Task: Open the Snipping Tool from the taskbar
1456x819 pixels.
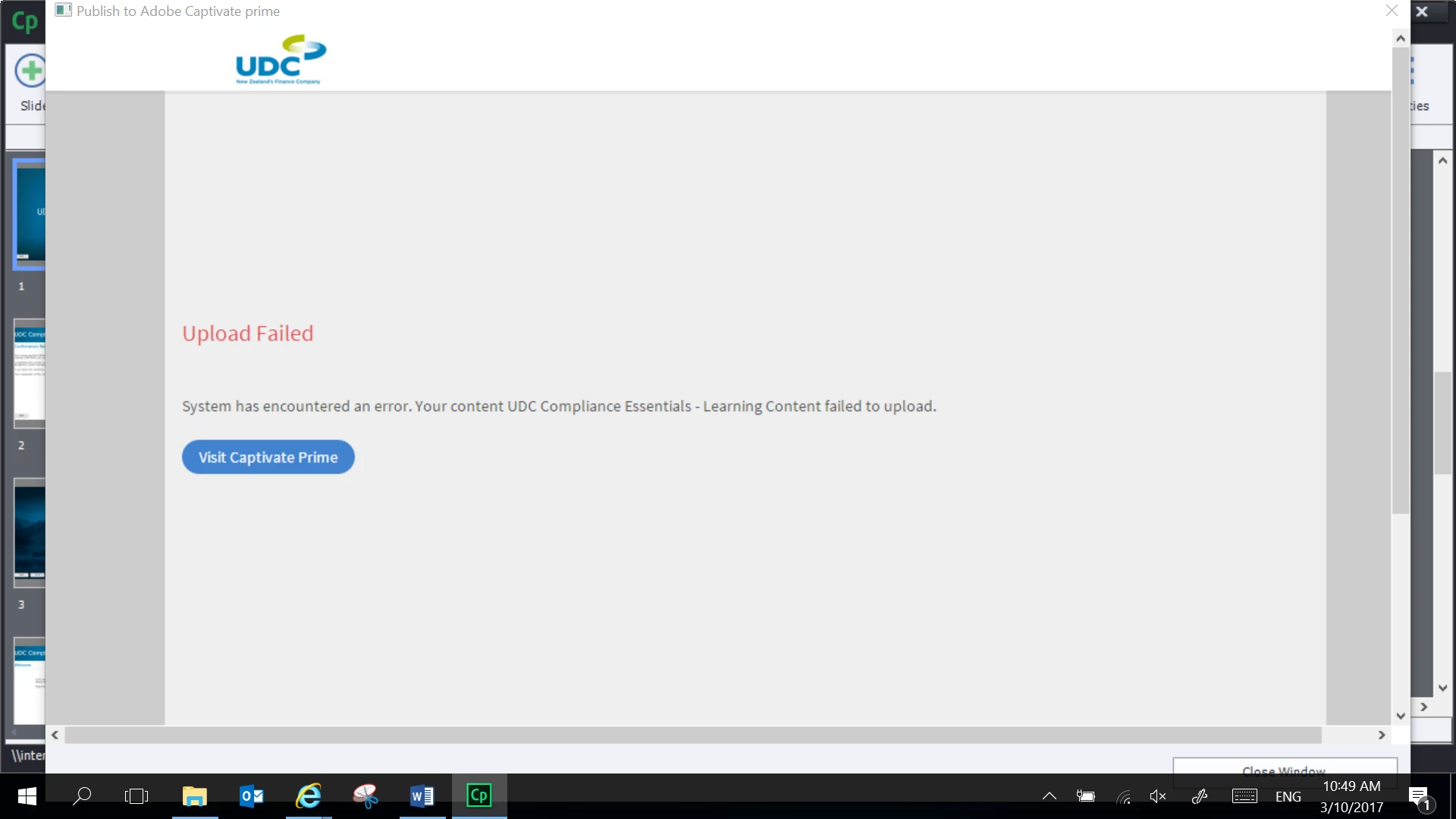Action: pyautogui.click(x=366, y=795)
